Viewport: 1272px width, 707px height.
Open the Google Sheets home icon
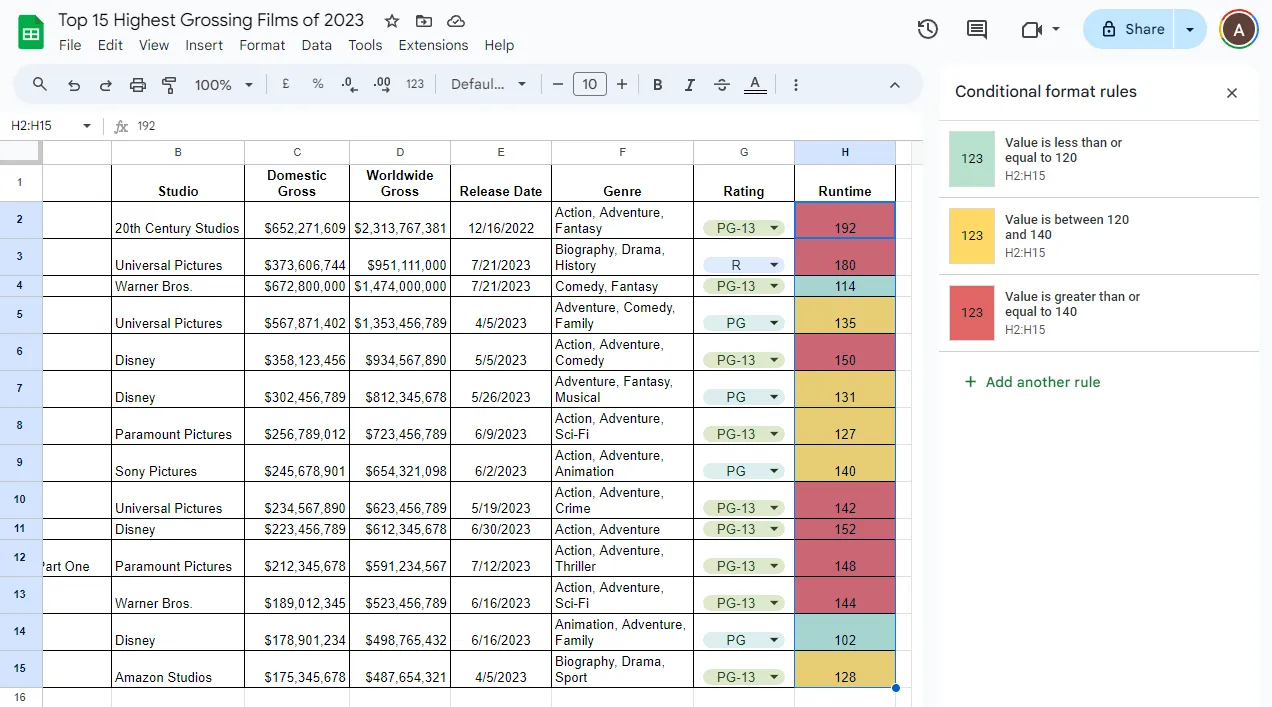[31, 32]
